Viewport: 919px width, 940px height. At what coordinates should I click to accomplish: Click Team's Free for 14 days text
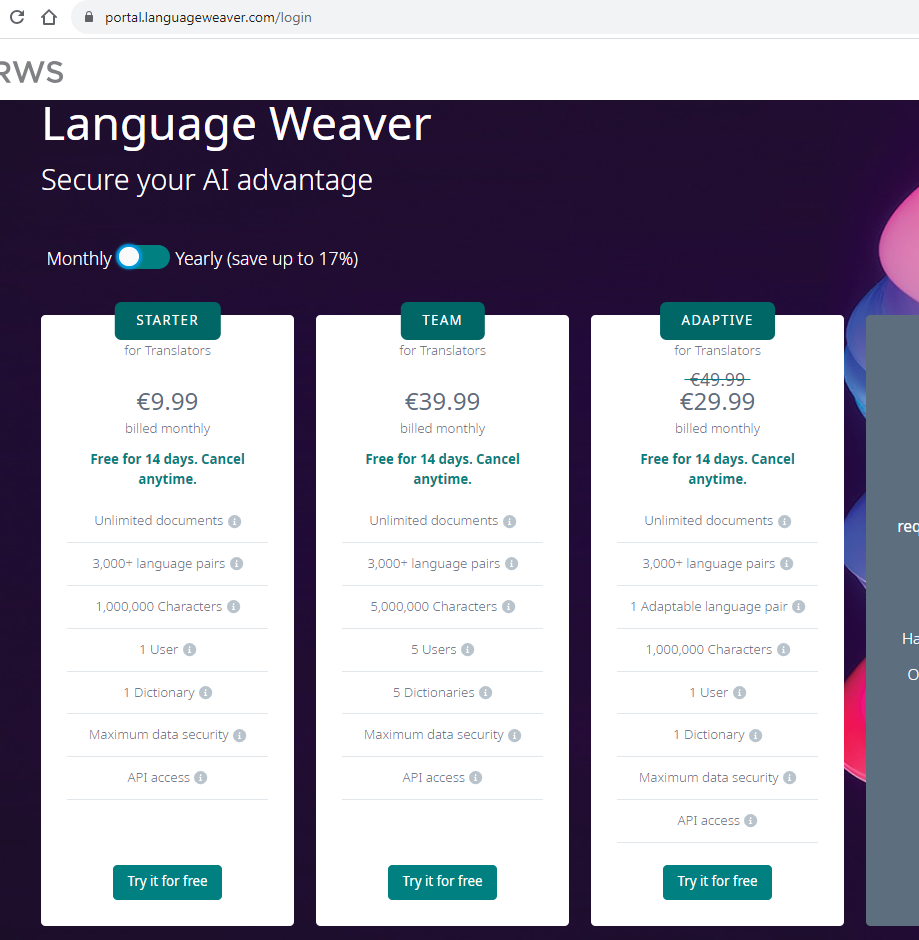click(442, 469)
